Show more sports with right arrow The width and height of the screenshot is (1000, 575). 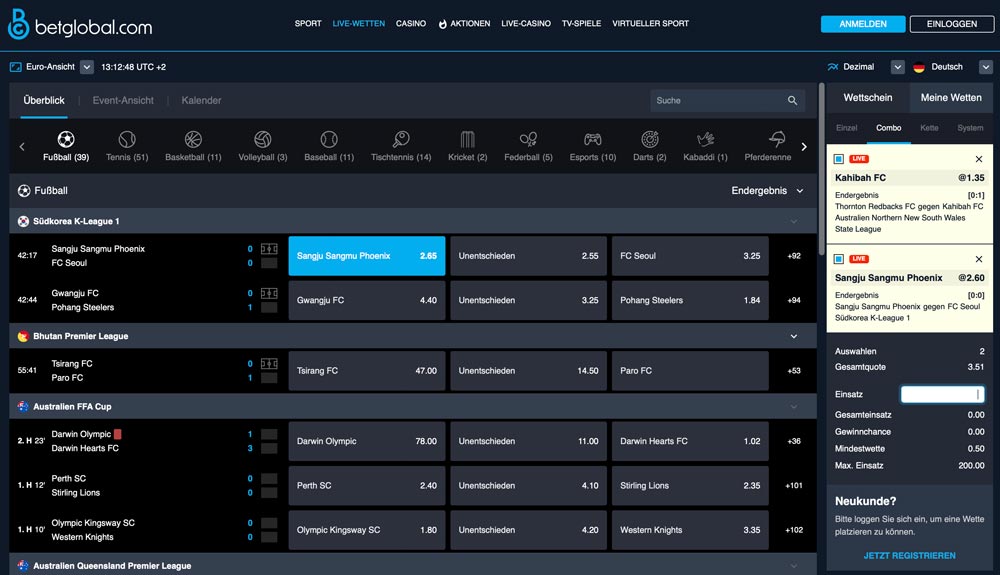pyautogui.click(x=804, y=147)
